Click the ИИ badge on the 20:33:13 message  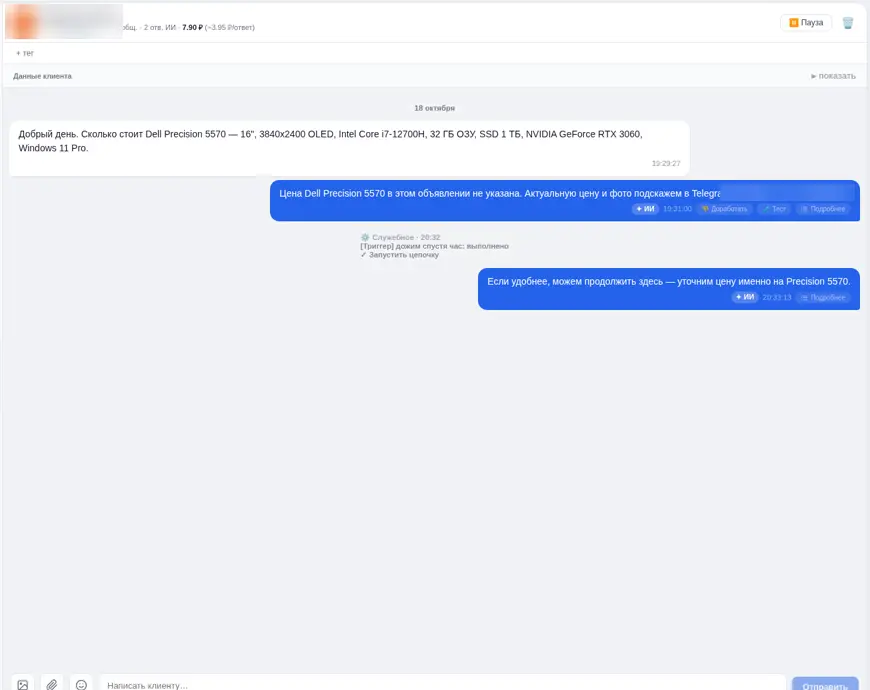coord(745,297)
